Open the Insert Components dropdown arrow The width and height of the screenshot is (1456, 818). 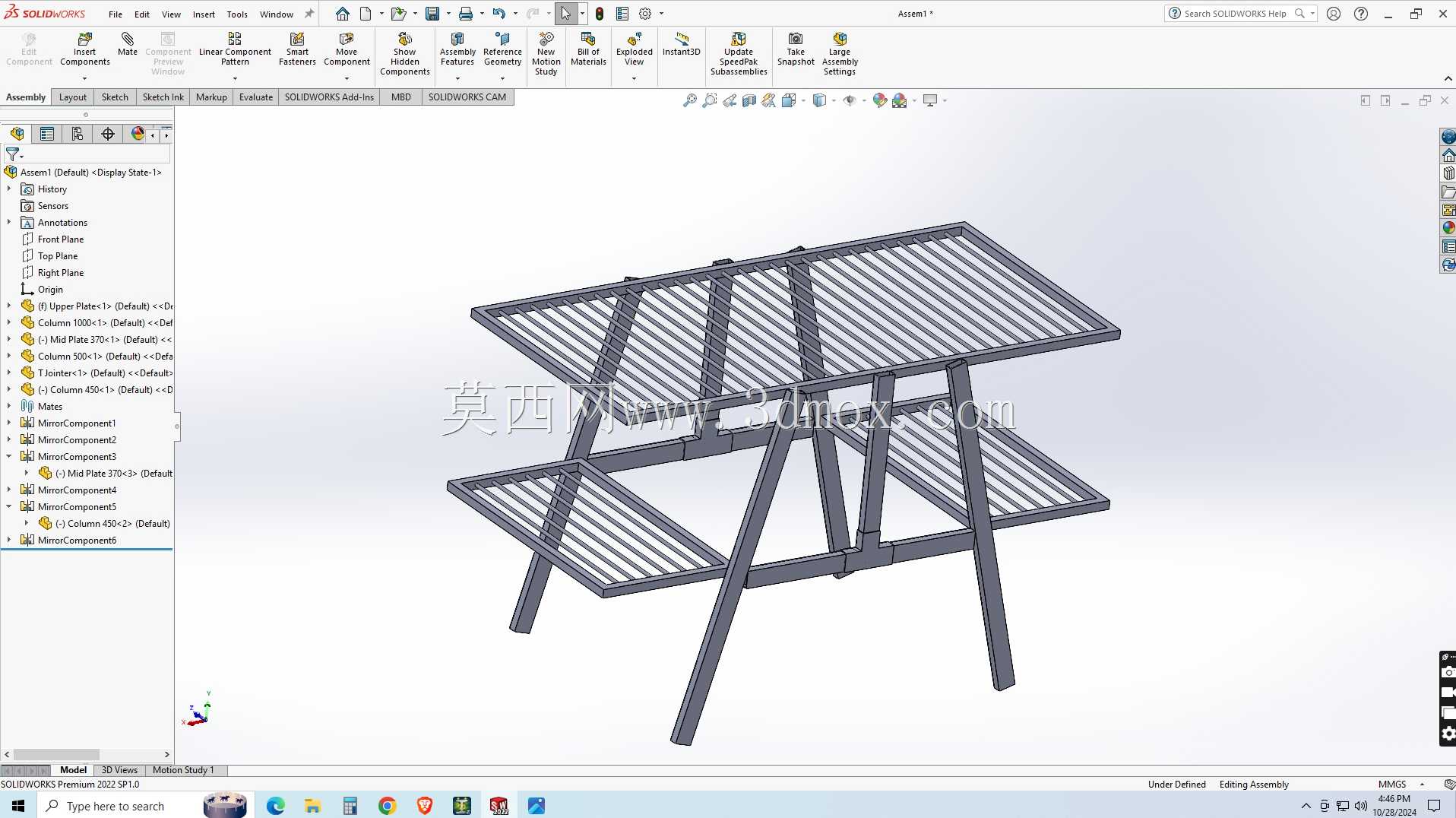pyautogui.click(x=84, y=78)
